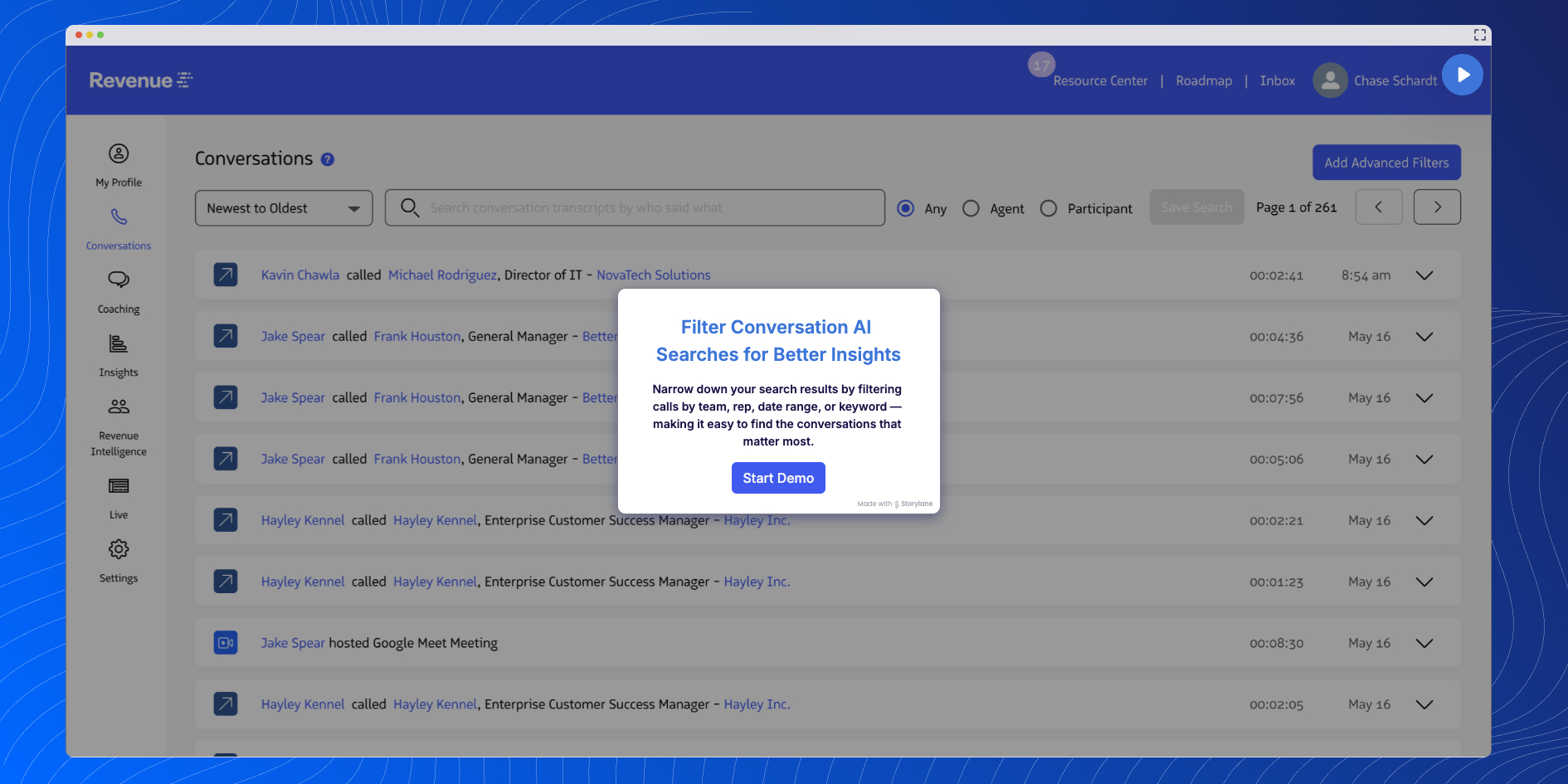
Task: Open My Profile sidebar icon
Action: (x=119, y=153)
